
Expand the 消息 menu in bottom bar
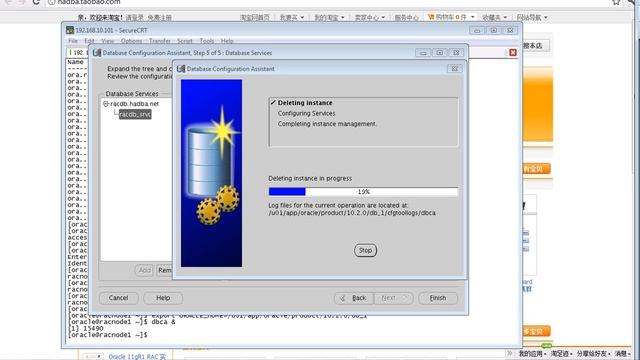click(x=622, y=353)
